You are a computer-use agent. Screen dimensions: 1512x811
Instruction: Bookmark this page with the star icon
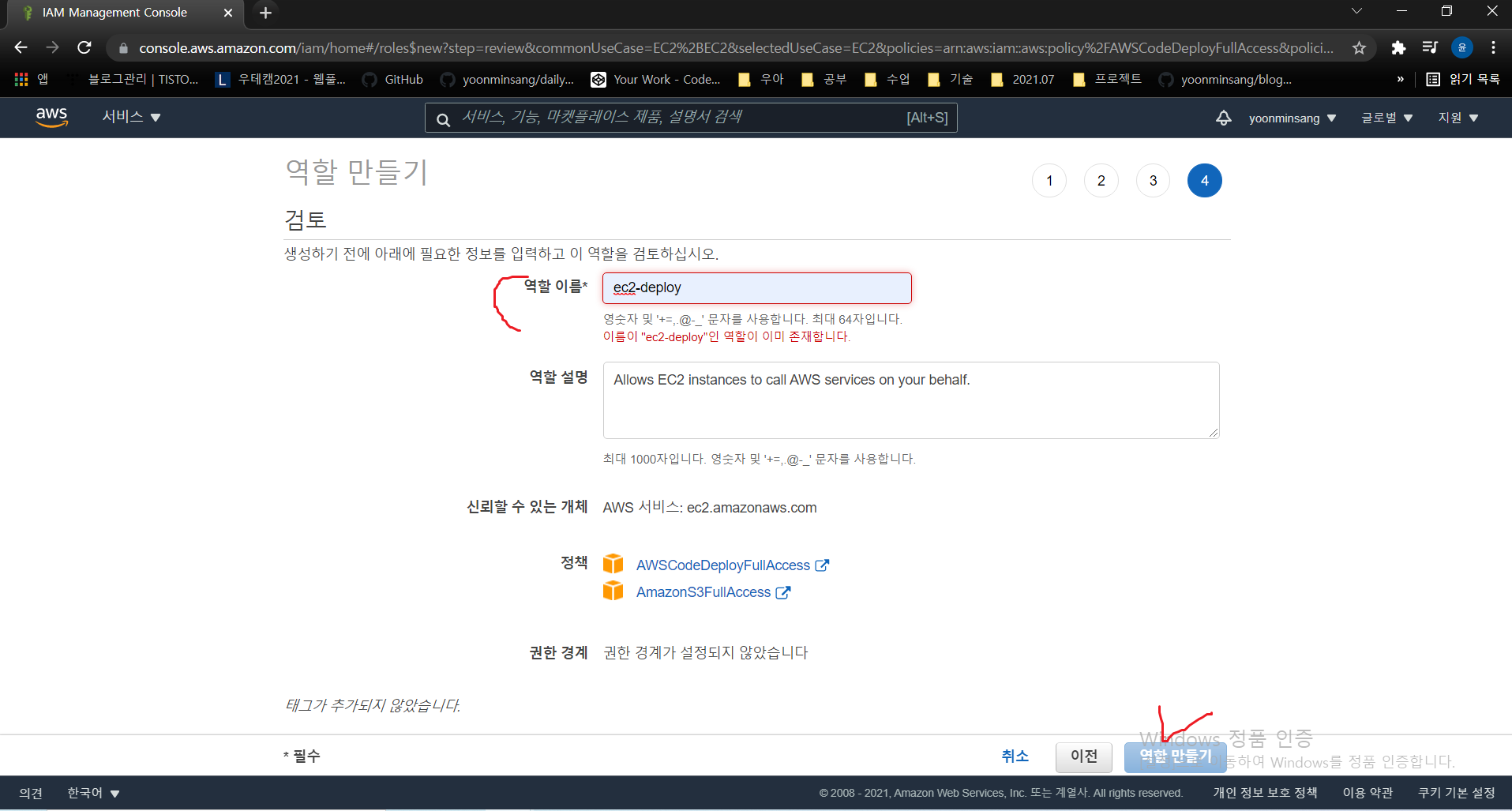1359,48
